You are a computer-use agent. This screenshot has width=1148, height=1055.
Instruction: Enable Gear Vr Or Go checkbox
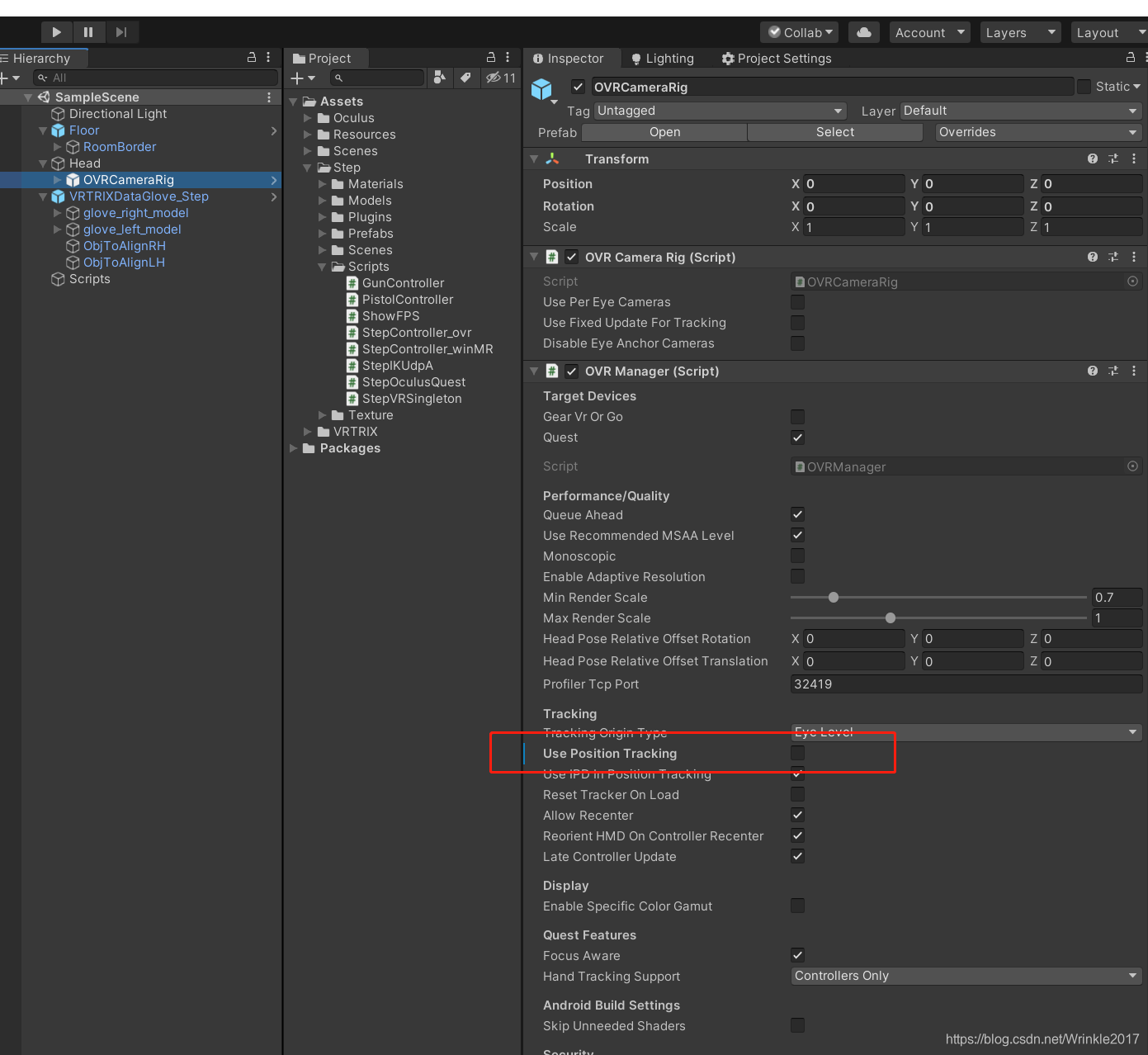click(797, 416)
